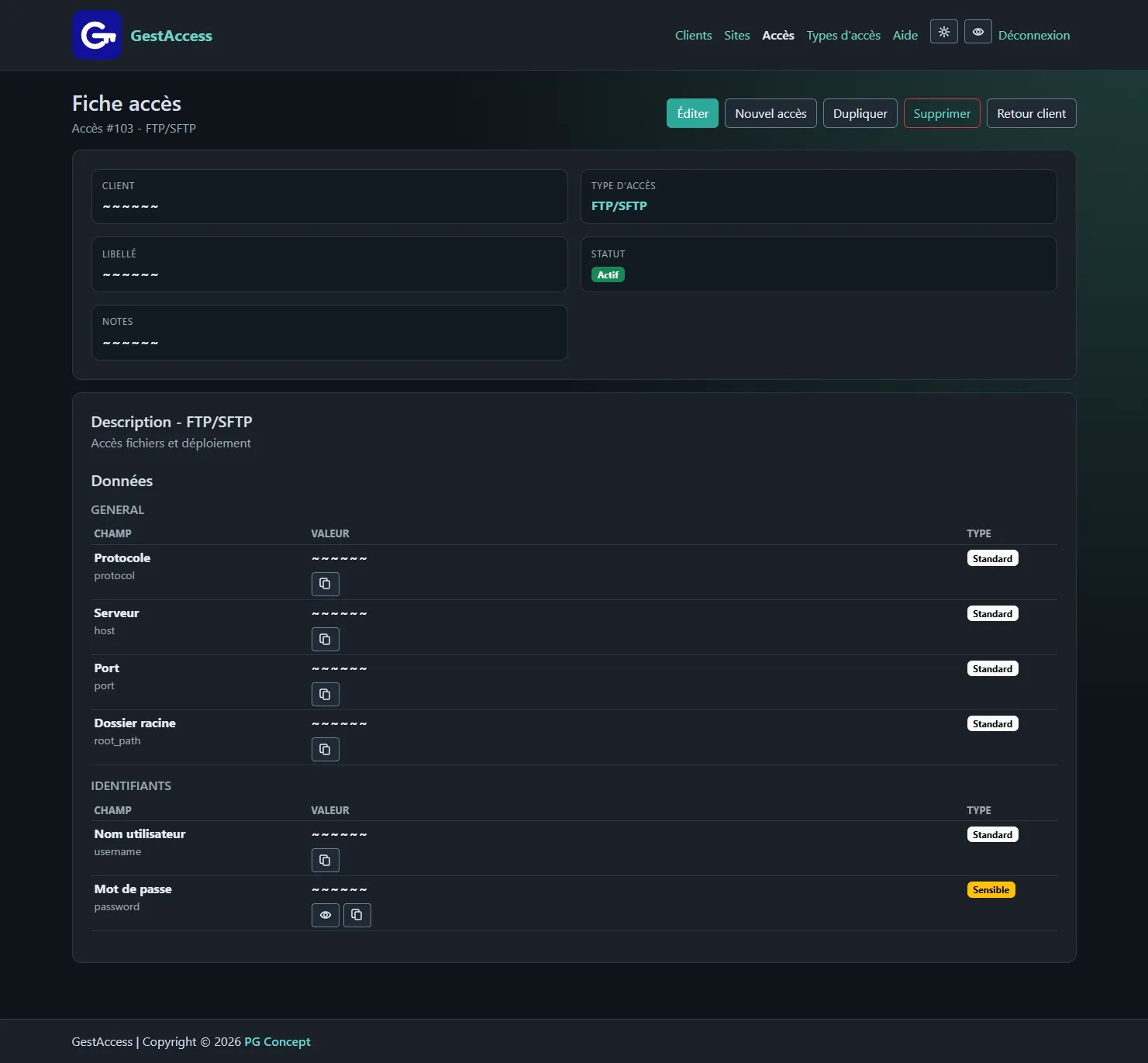Create a Nouvel accès
The image size is (1148, 1063).
click(771, 113)
